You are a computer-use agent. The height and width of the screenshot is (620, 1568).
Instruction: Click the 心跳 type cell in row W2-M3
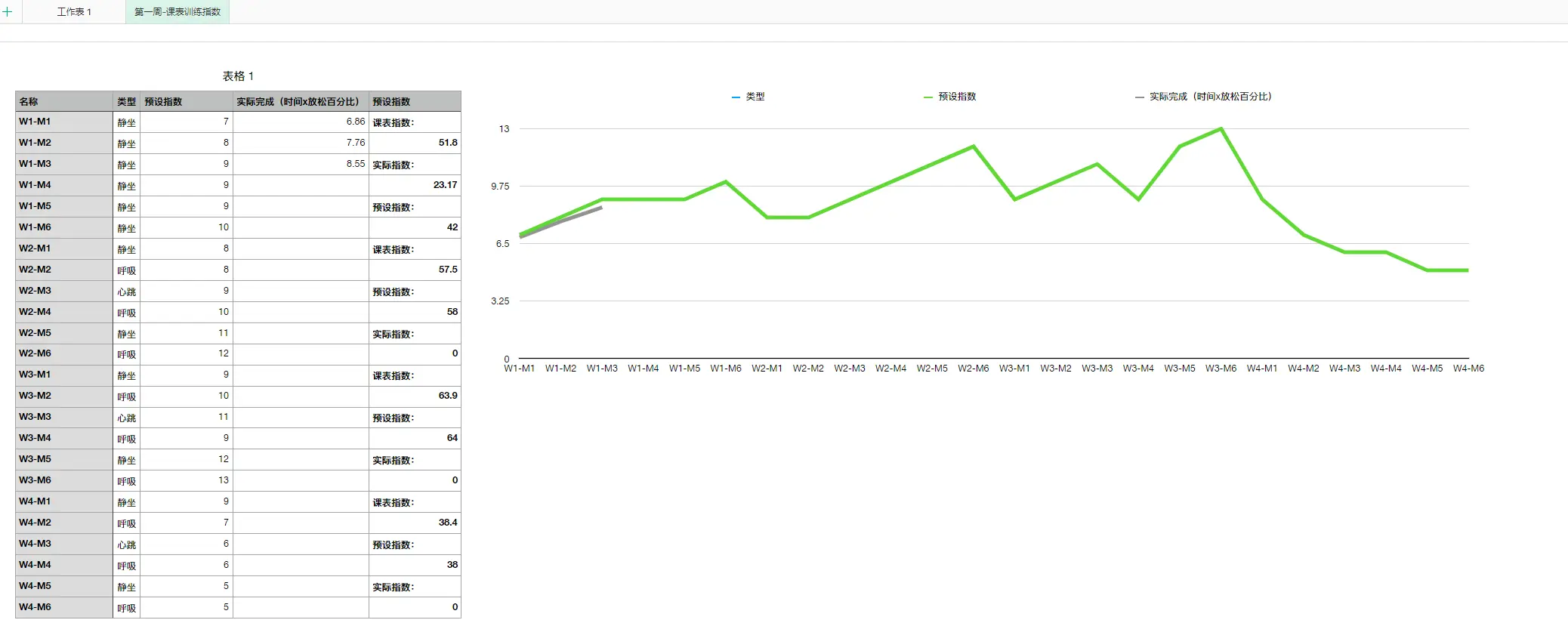[126, 291]
